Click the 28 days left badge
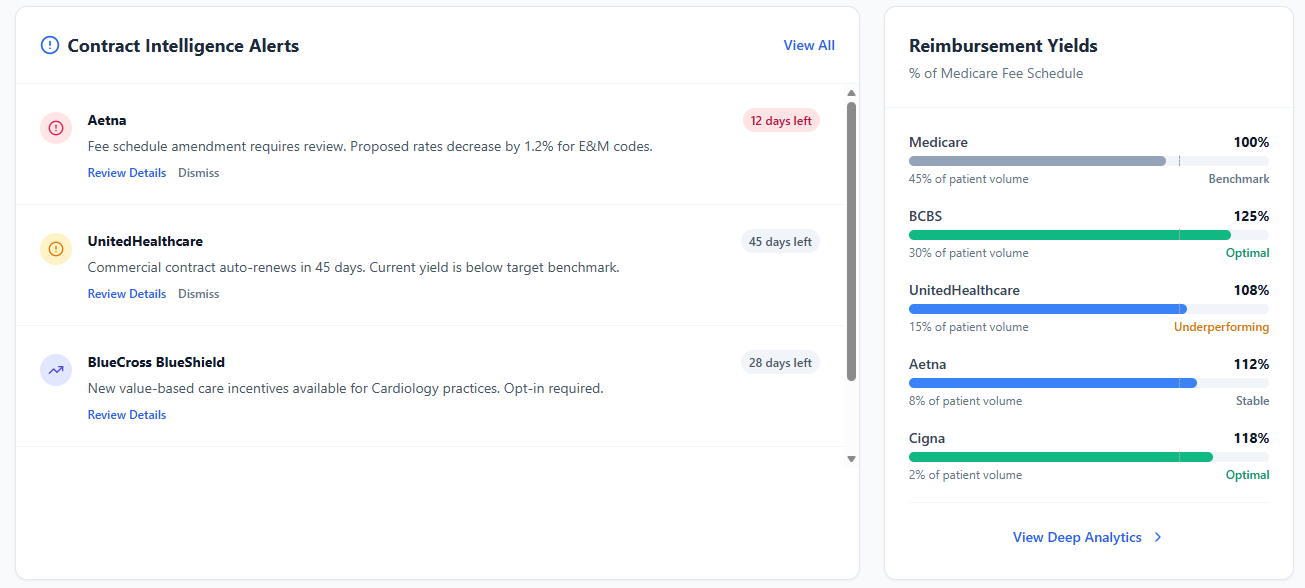 pyautogui.click(x=780, y=363)
